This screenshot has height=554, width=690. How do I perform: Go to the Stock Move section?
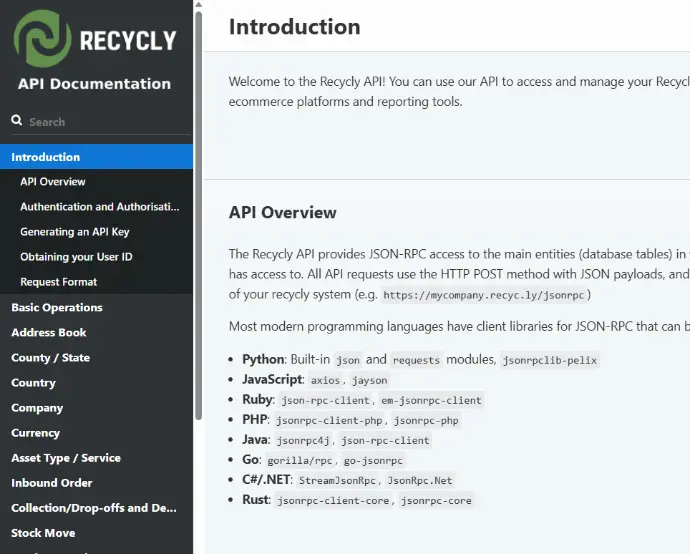click(x=43, y=533)
